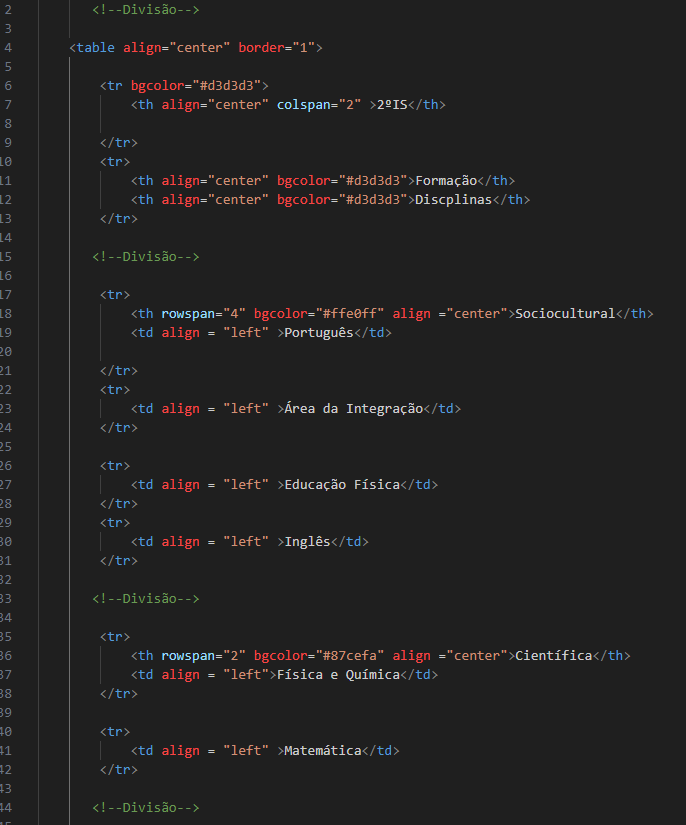
Task: Place cursor on the Científica text
Action: pyautogui.click(x=554, y=656)
